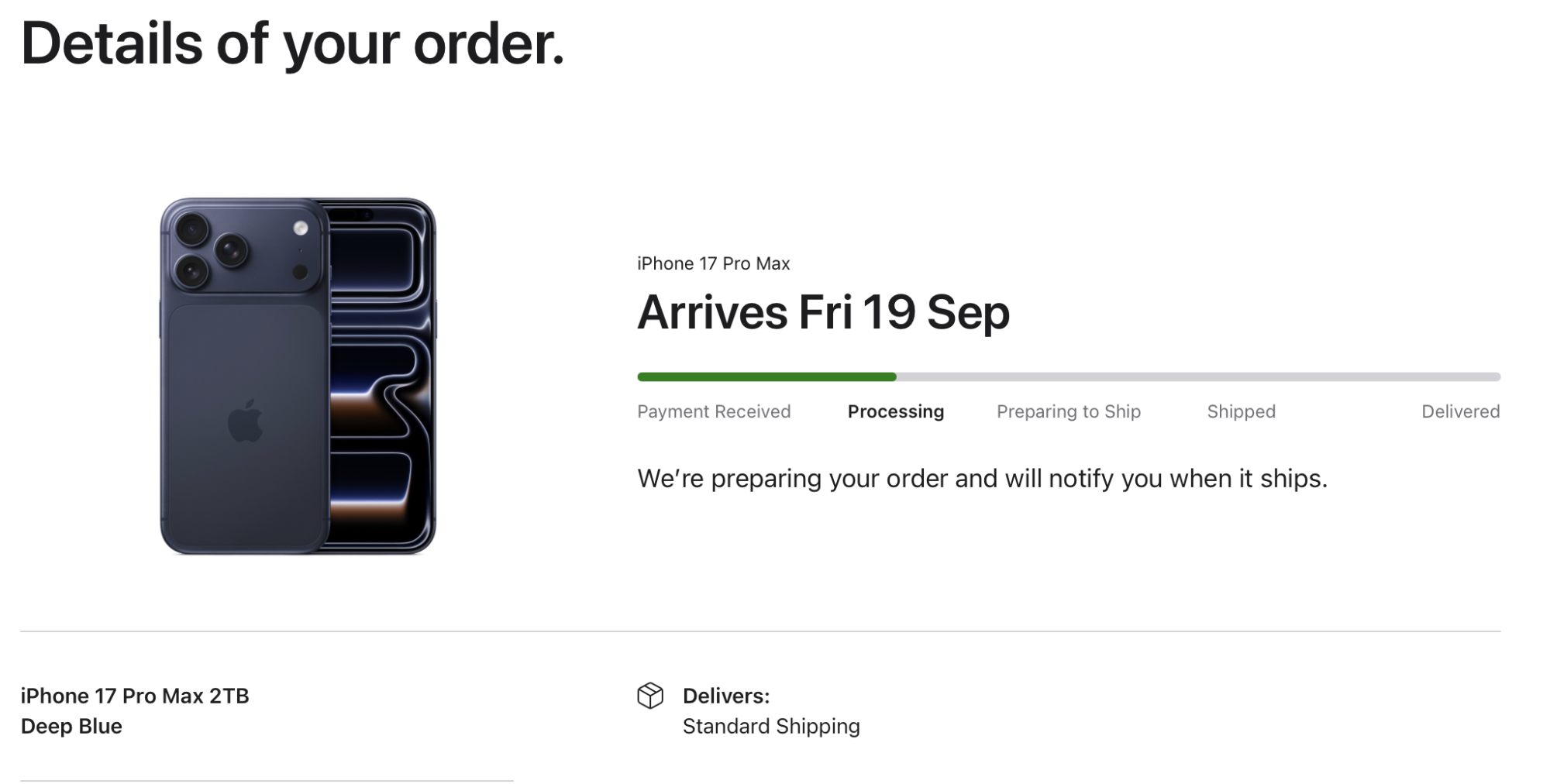Viewport: 1550px width, 784px height.
Task: Click the Standard Shipping delivery method text
Action: 770,726
